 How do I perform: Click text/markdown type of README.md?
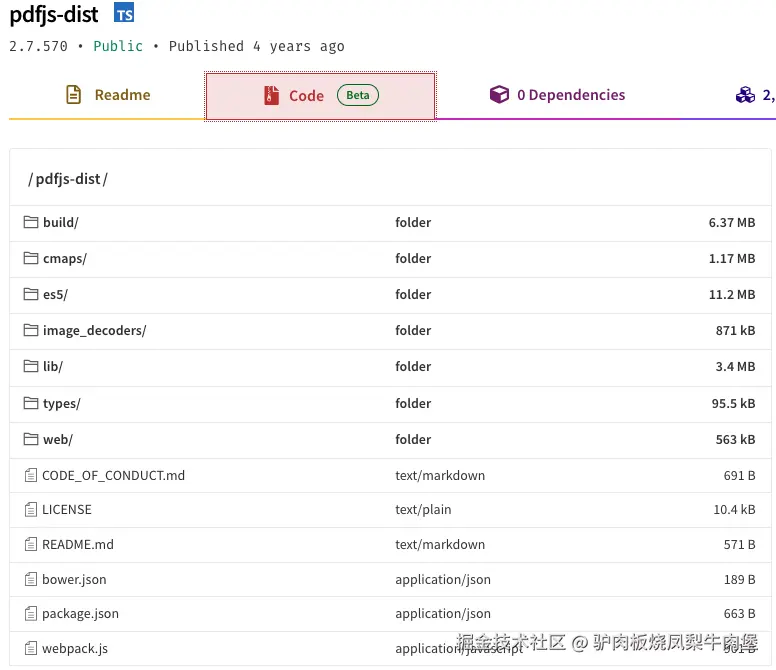pos(440,544)
